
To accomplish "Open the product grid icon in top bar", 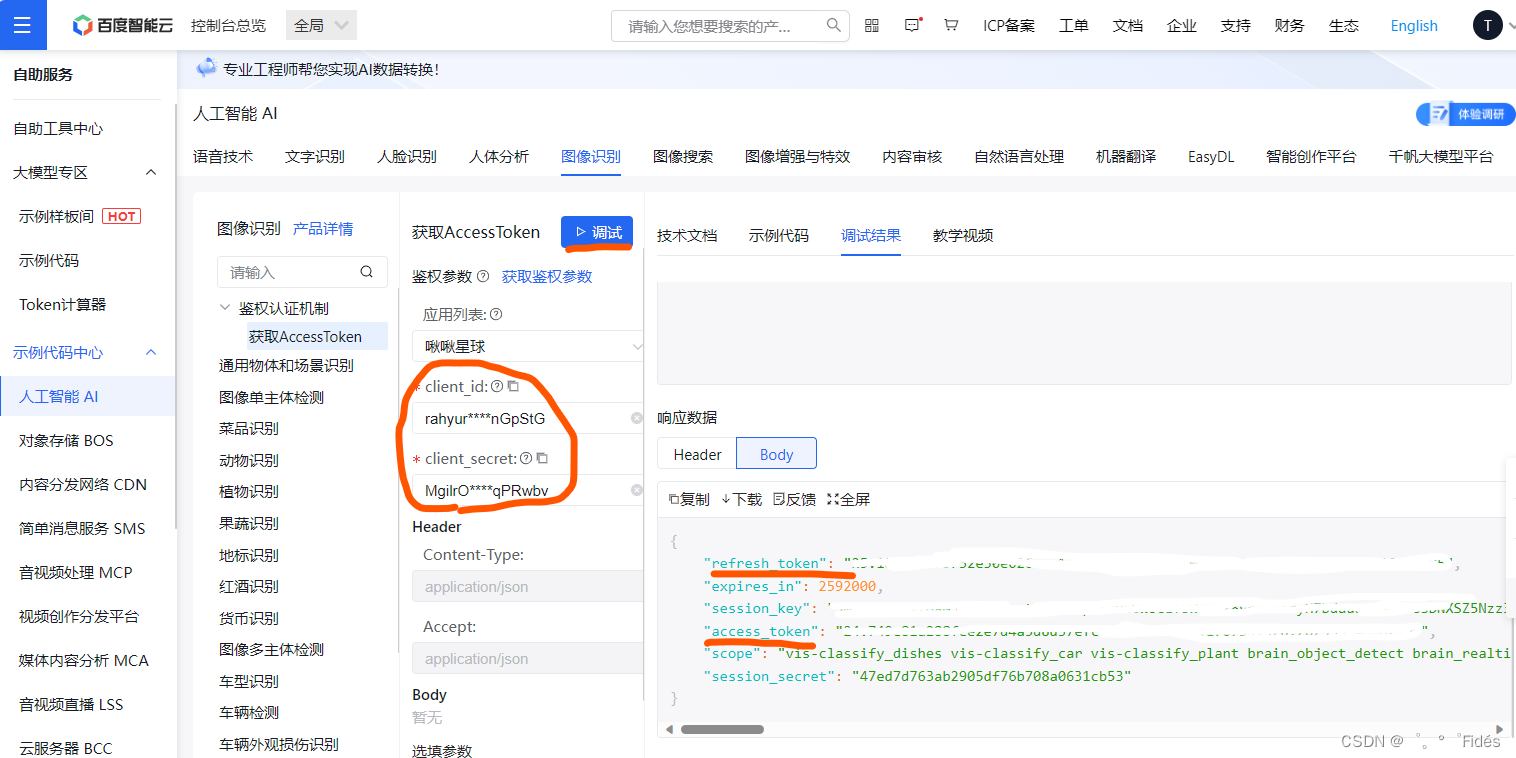I will pos(872,26).
